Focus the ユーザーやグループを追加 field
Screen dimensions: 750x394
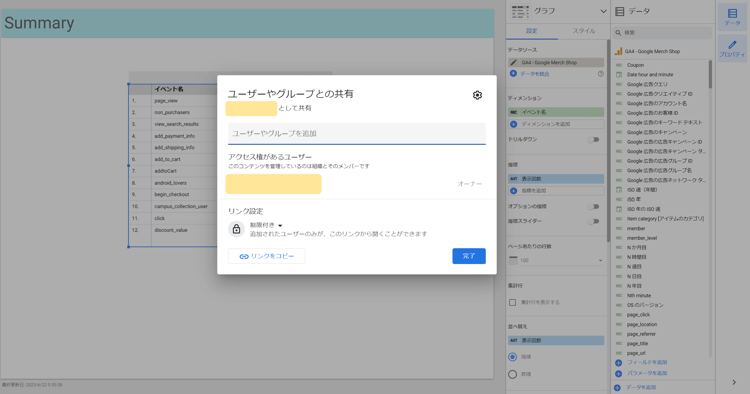pos(357,133)
